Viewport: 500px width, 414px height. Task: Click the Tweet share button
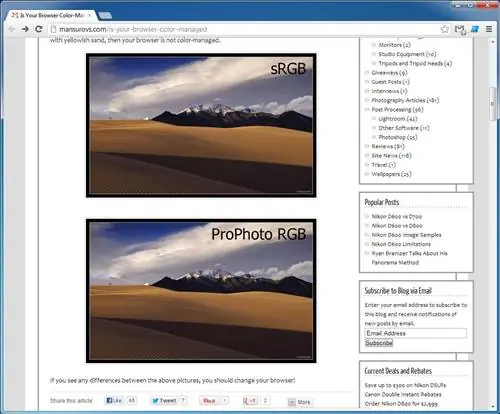[164, 400]
